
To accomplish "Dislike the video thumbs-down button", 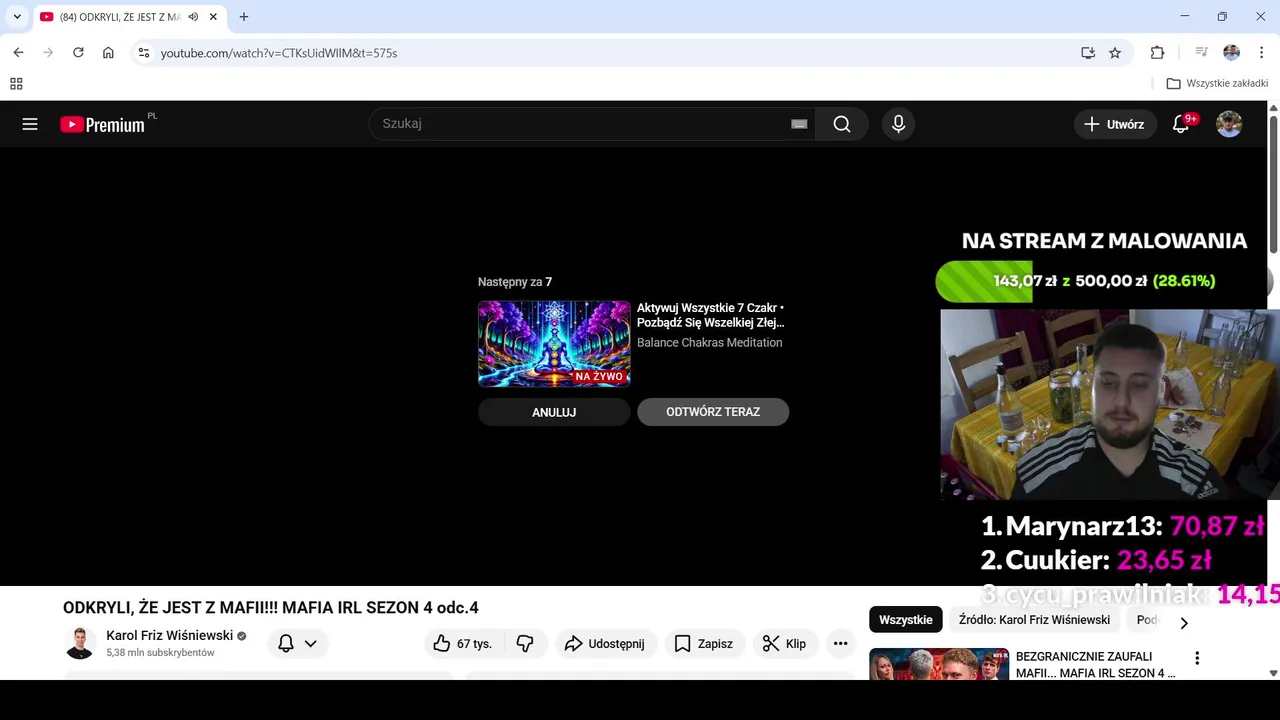I will [x=525, y=644].
